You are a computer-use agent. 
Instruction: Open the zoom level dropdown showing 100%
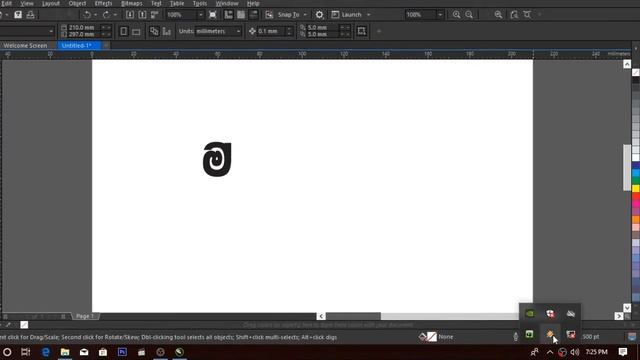coord(424,15)
